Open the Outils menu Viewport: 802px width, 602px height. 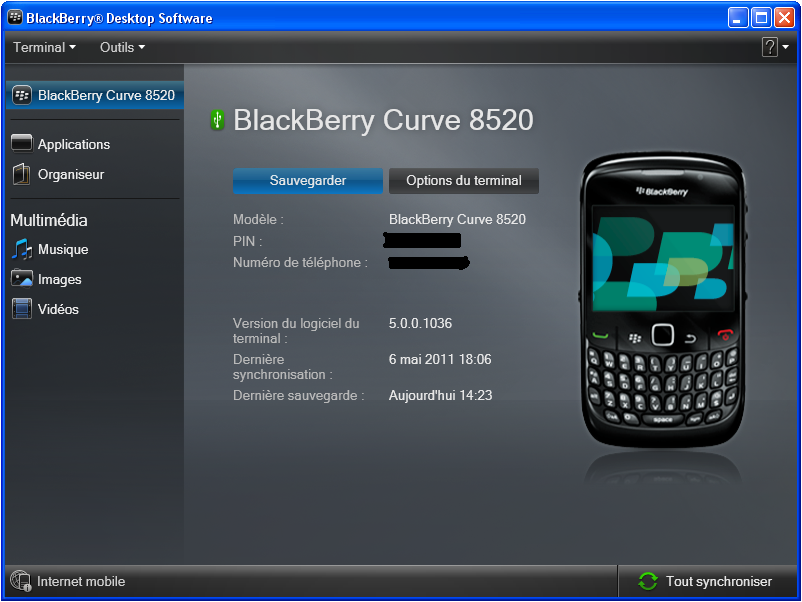pyautogui.click(x=122, y=48)
